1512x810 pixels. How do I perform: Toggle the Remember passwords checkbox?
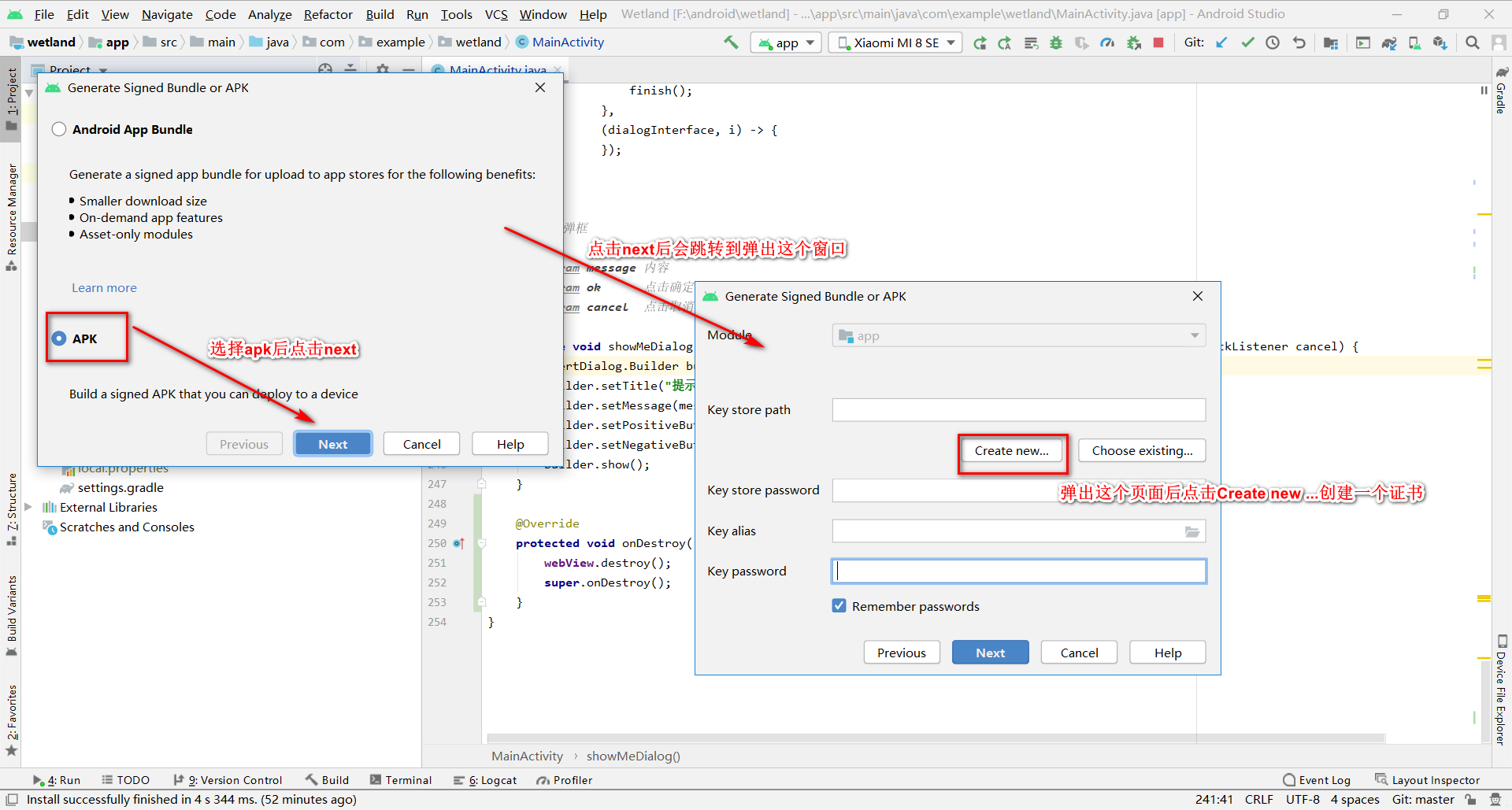point(839,606)
